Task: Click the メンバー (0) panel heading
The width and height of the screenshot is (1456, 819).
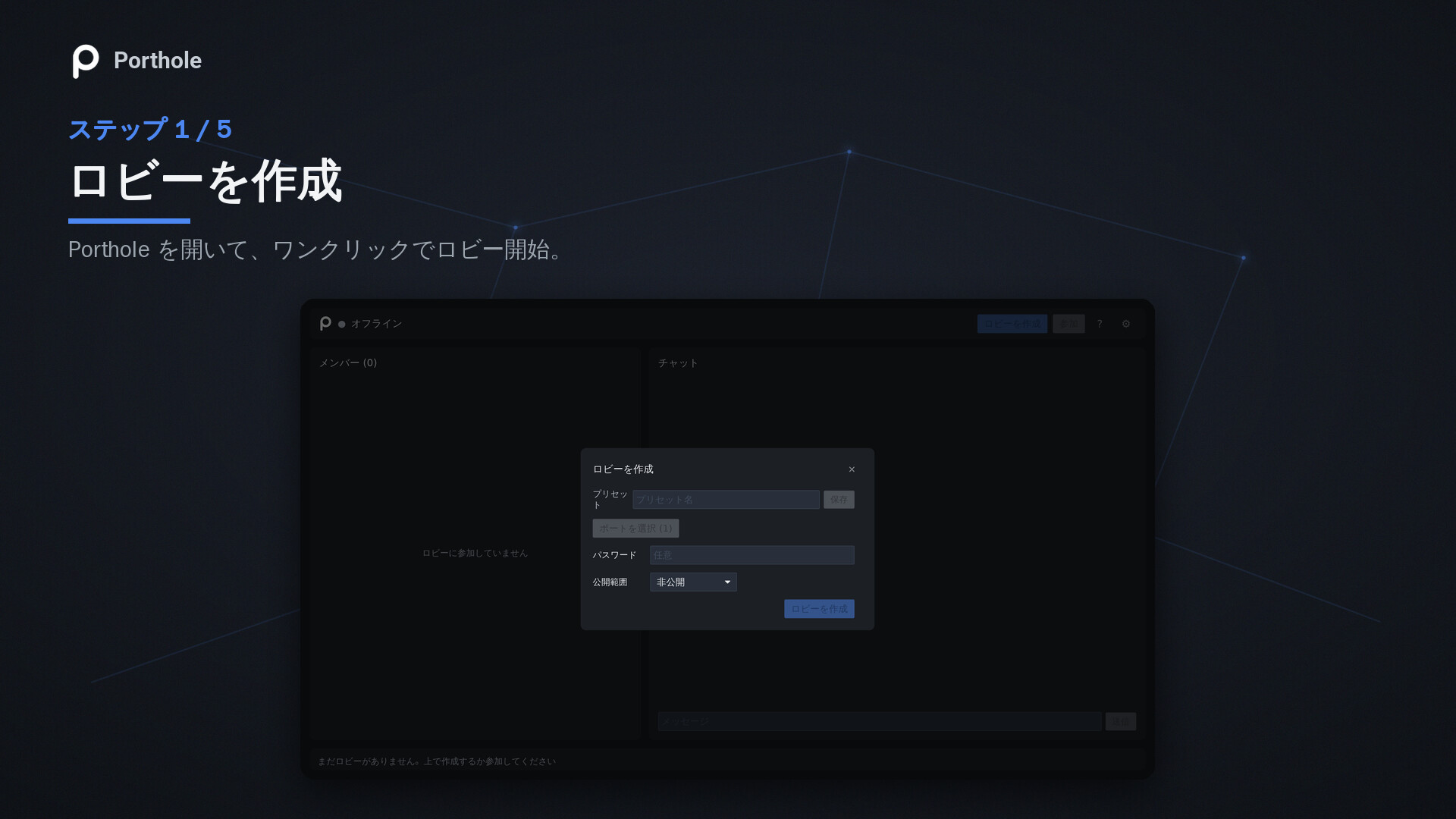Action: tap(348, 363)
